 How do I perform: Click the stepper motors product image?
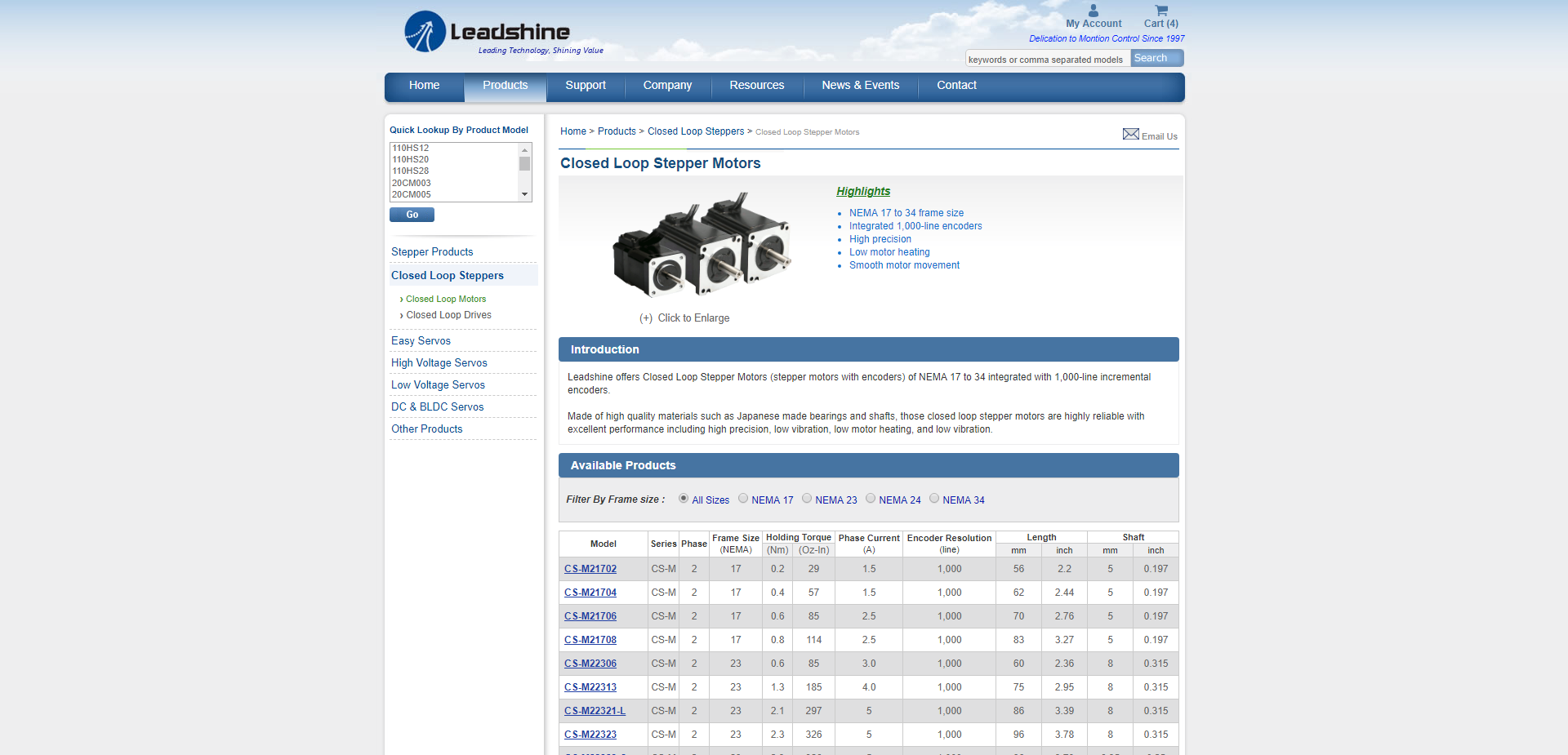pos(702,245)
